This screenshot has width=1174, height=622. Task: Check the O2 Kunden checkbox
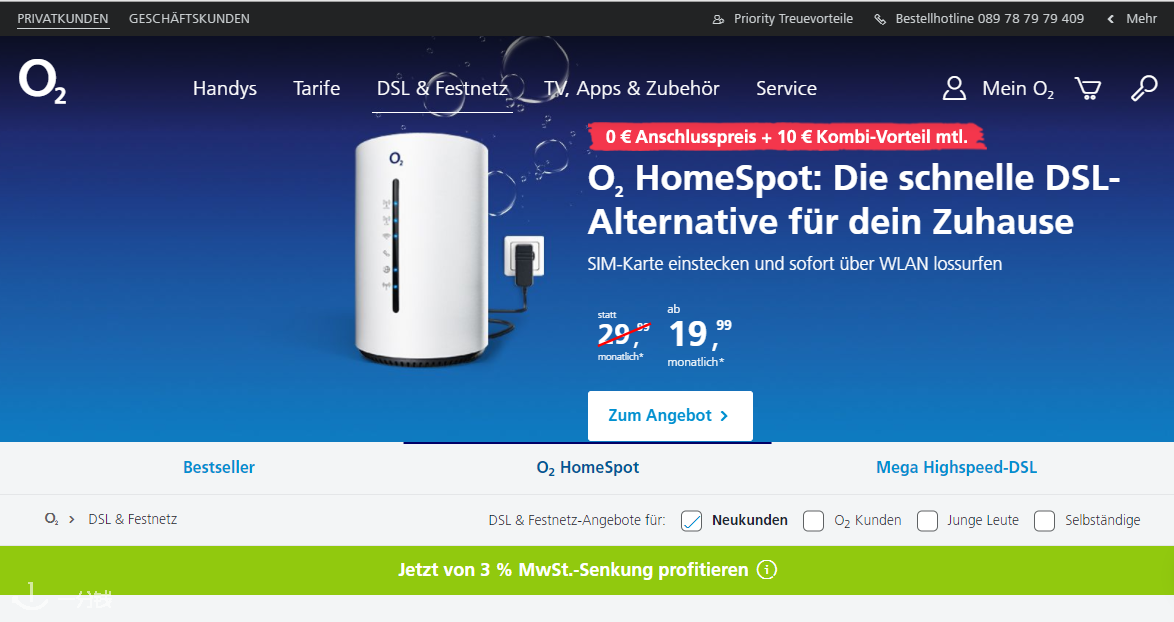[x=813, y=520]
